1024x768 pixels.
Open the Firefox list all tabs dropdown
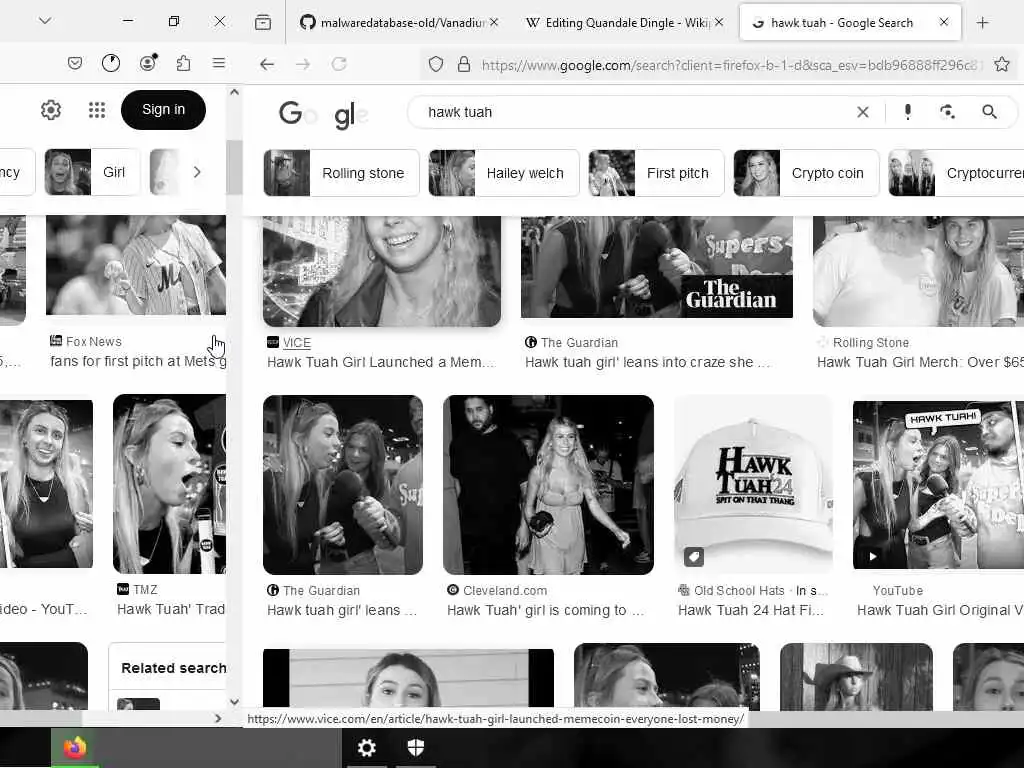(x=45, y=21)
